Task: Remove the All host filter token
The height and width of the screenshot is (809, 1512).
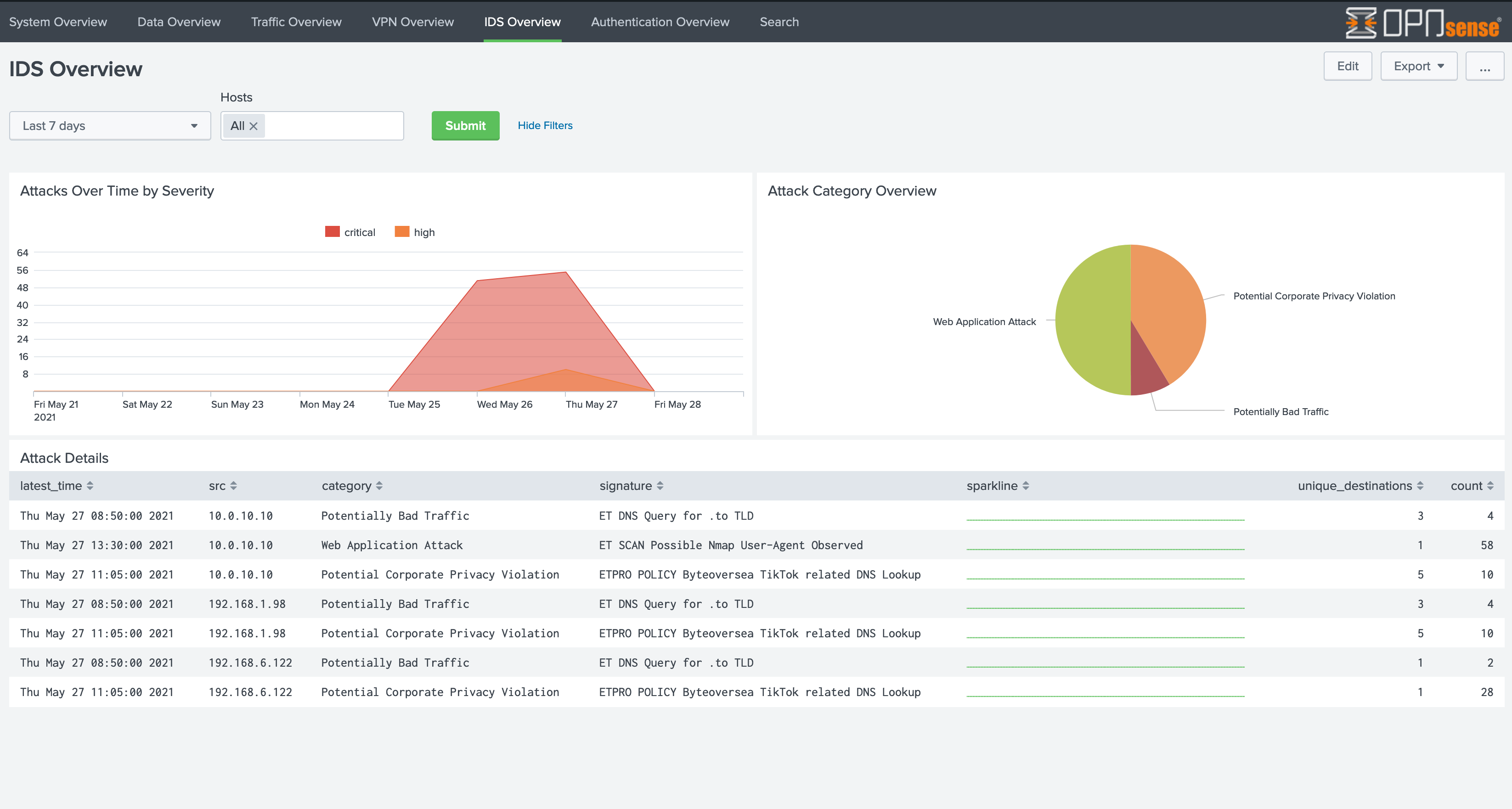Action: (x=254, y=126)
